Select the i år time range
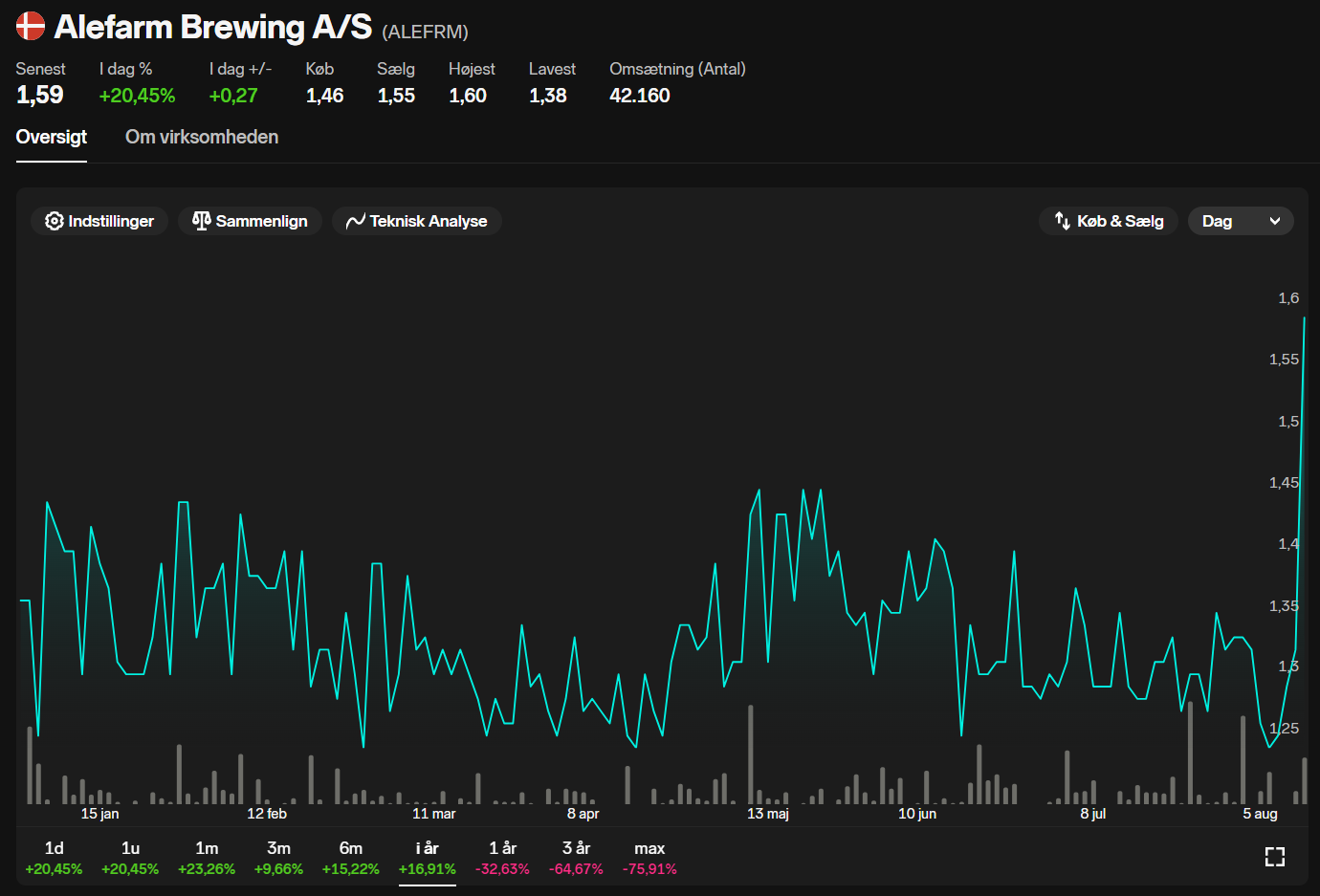The image size is (1320, 896). (x=428, y=858)
